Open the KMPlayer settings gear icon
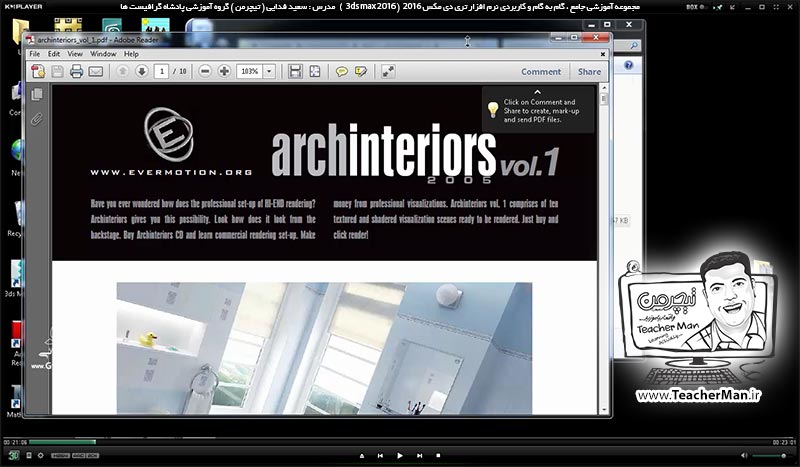 tap(41, 455)
